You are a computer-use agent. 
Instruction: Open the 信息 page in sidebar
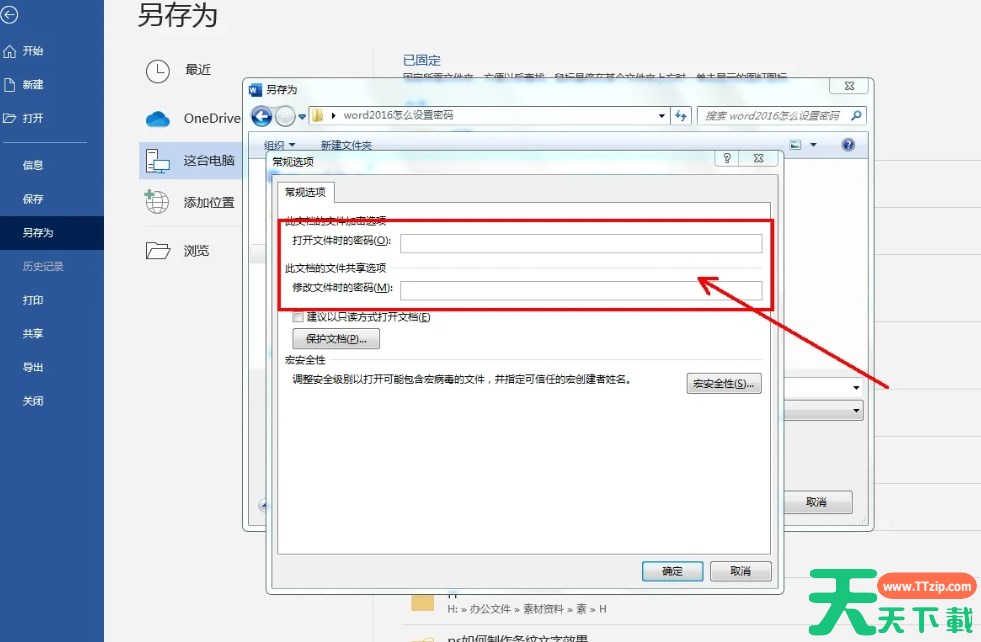pos(33,165)
